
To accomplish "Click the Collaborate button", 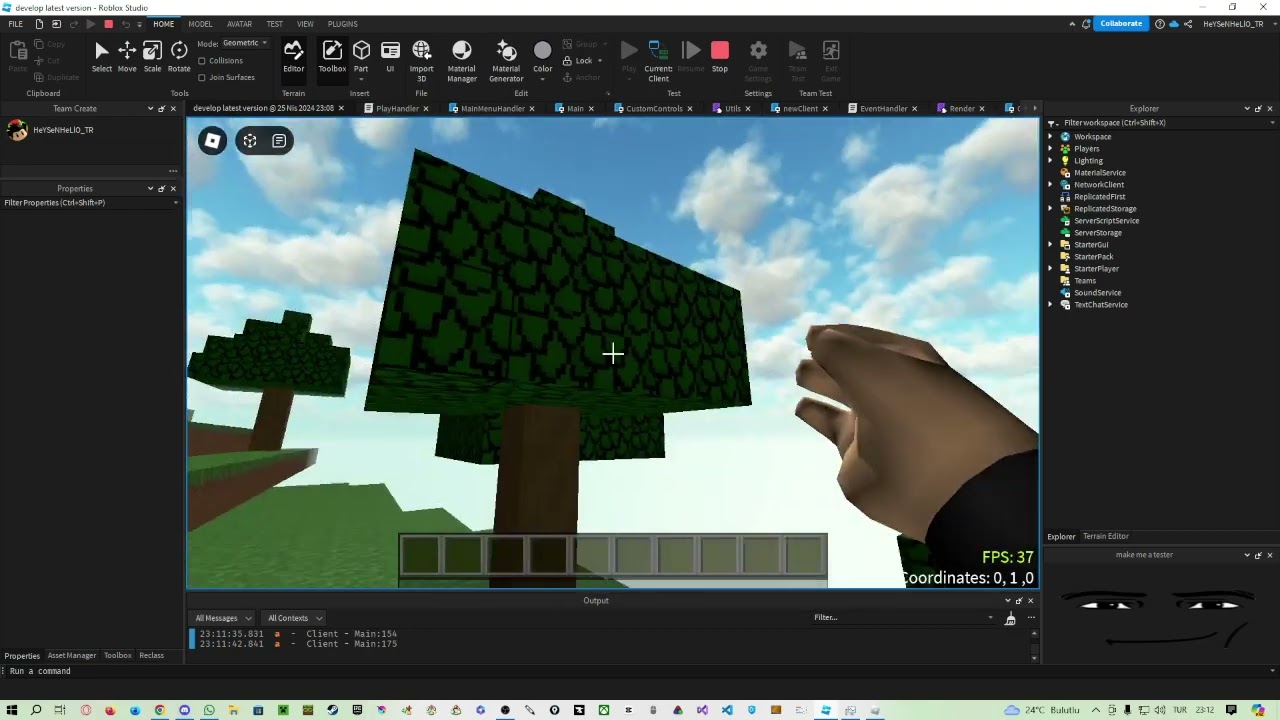I will [1121, 24].
